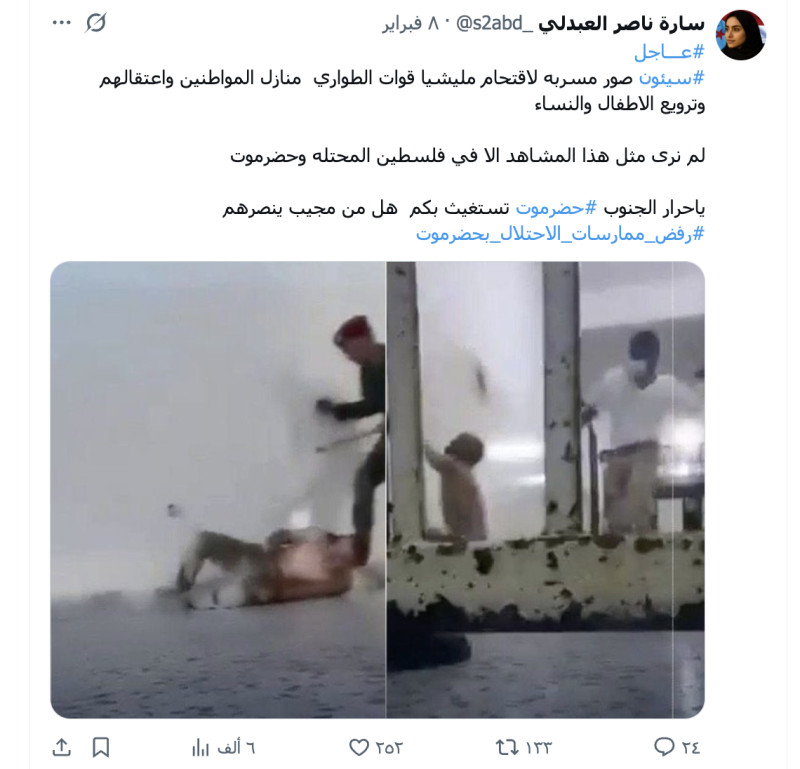Open the author's profile avatar
The image size is (800, 769).
[x=740, y=35]
